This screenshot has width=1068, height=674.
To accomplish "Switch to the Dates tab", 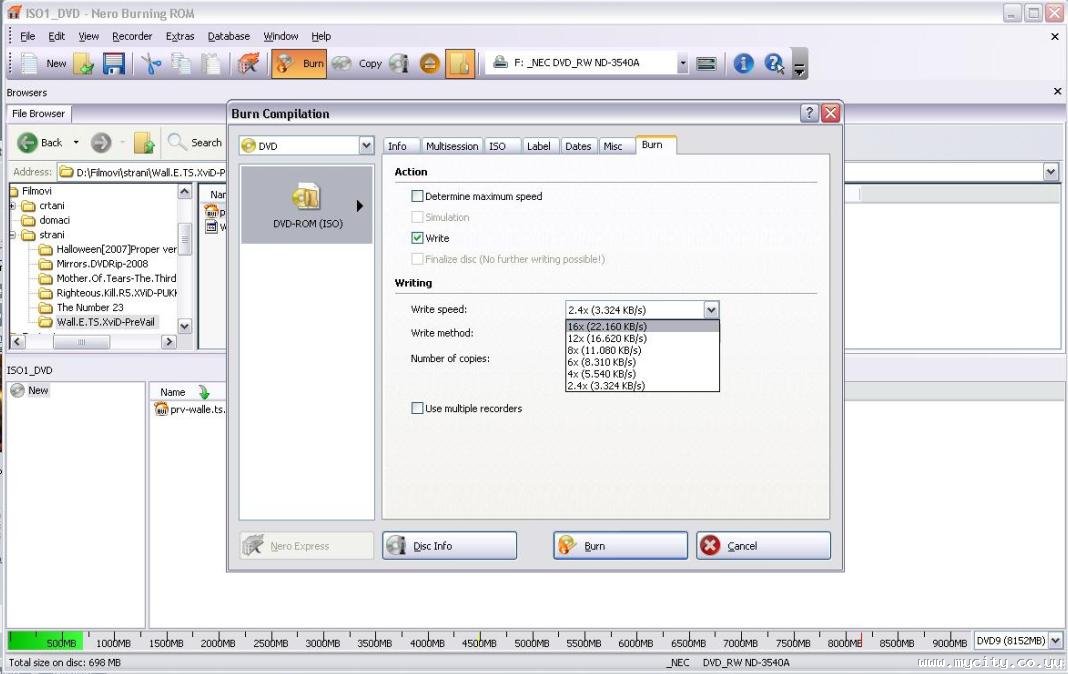I will [x=578, y=146].
